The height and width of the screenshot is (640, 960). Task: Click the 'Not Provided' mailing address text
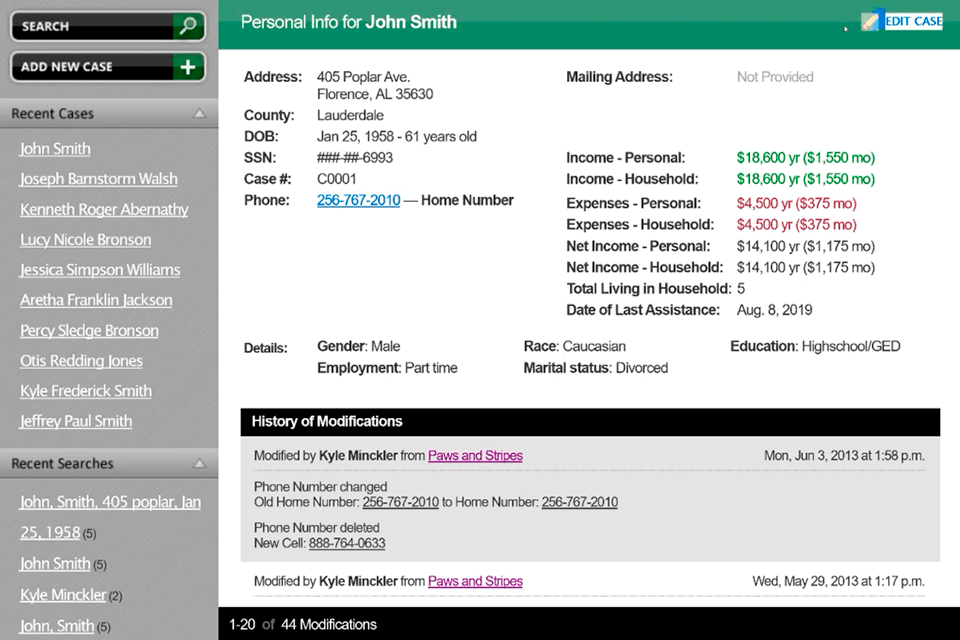775,77
